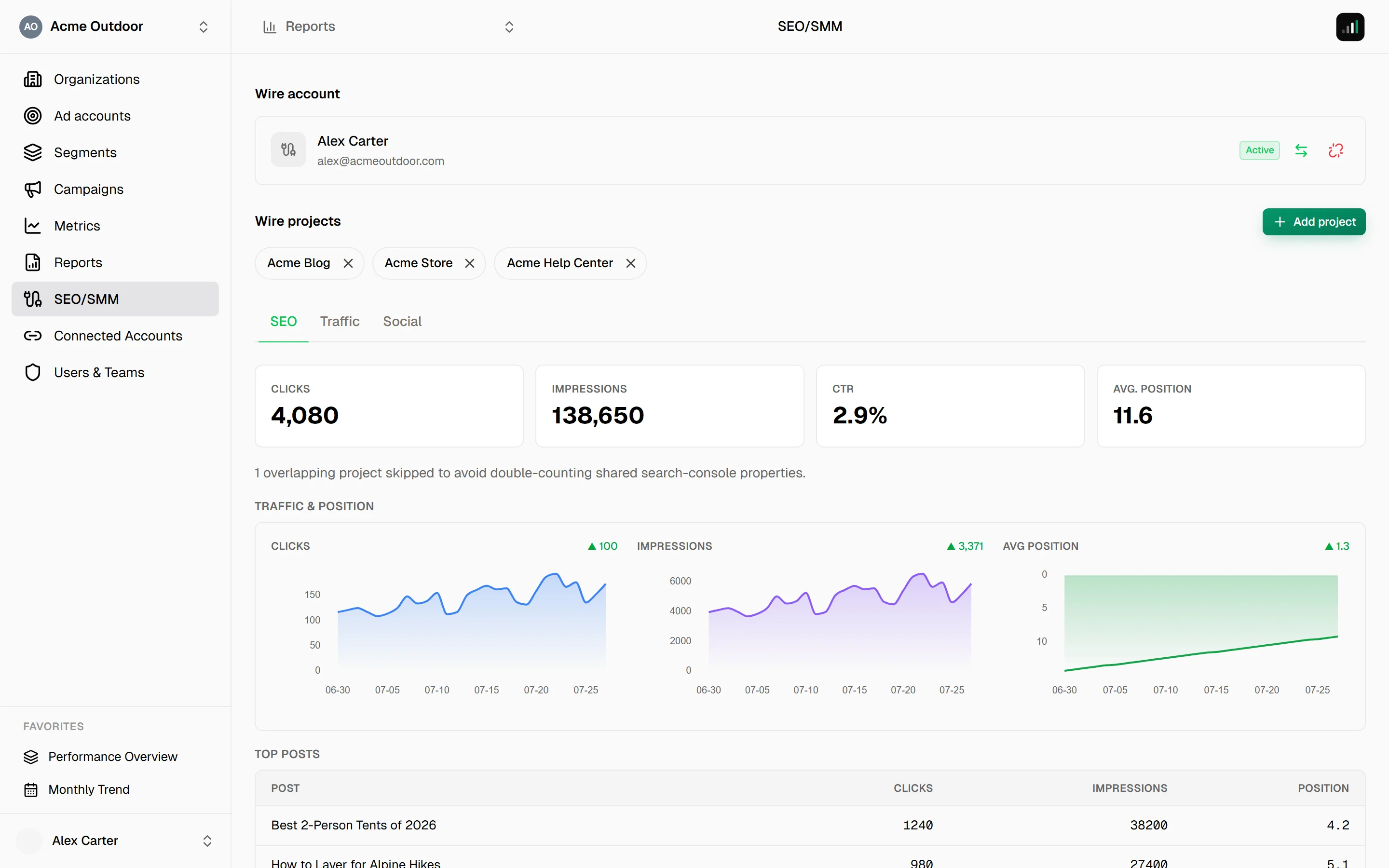Screen dimensions: 1389x868
Task: Click the Active status badge
Action: tap(1259, 150)
